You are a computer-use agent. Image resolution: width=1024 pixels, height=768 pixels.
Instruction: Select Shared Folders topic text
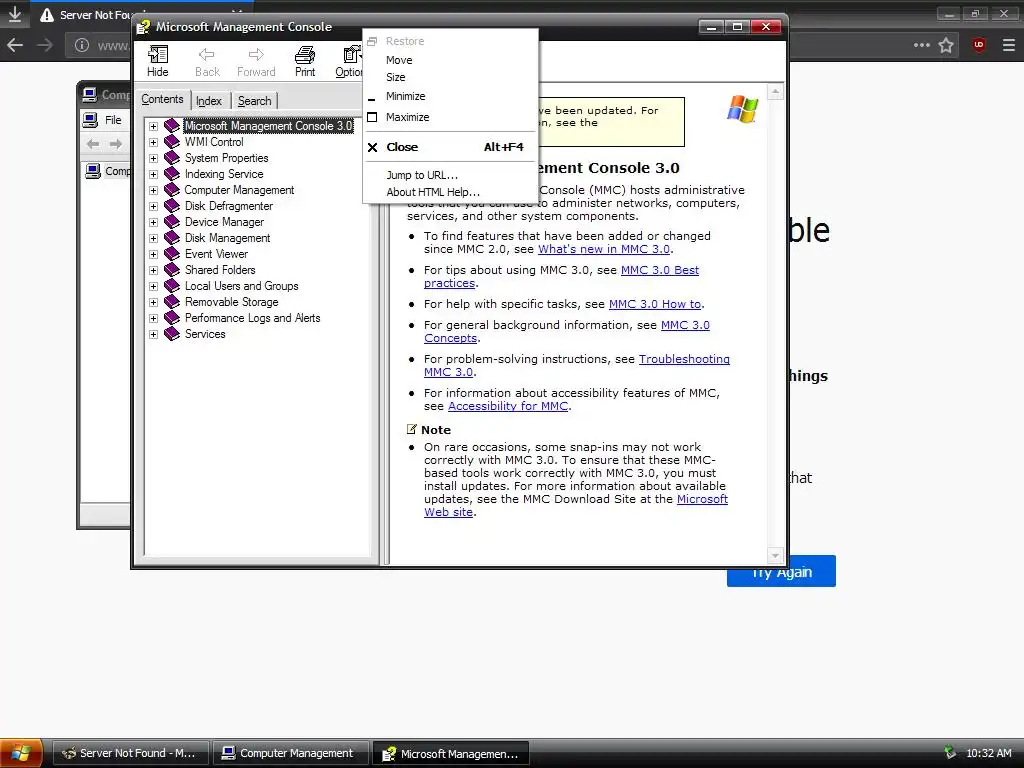coord(220,270)
